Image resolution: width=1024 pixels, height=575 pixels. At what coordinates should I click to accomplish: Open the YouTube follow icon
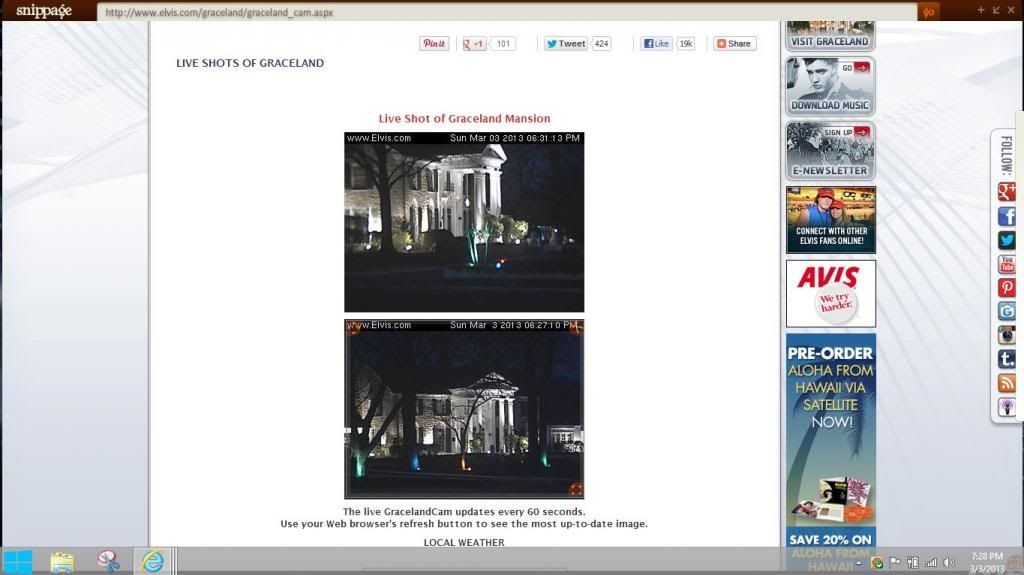1006,264
